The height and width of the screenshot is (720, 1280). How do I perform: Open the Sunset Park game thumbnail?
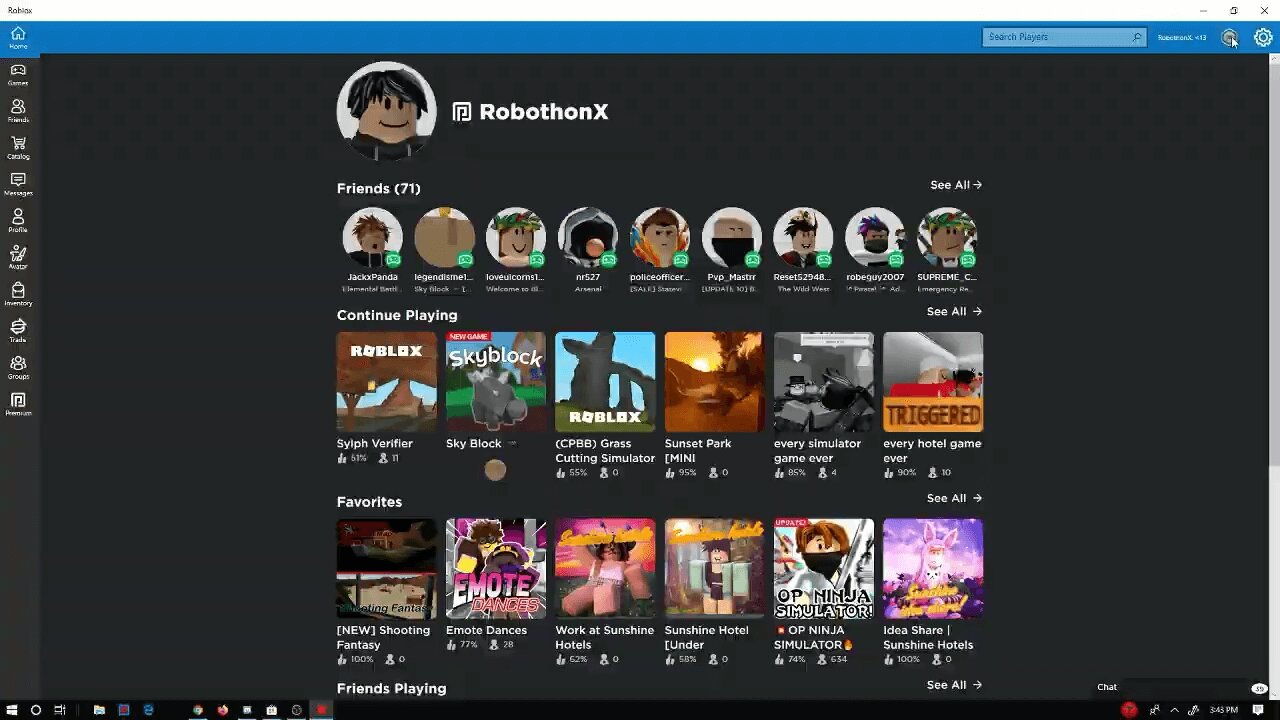click(714, 382)
